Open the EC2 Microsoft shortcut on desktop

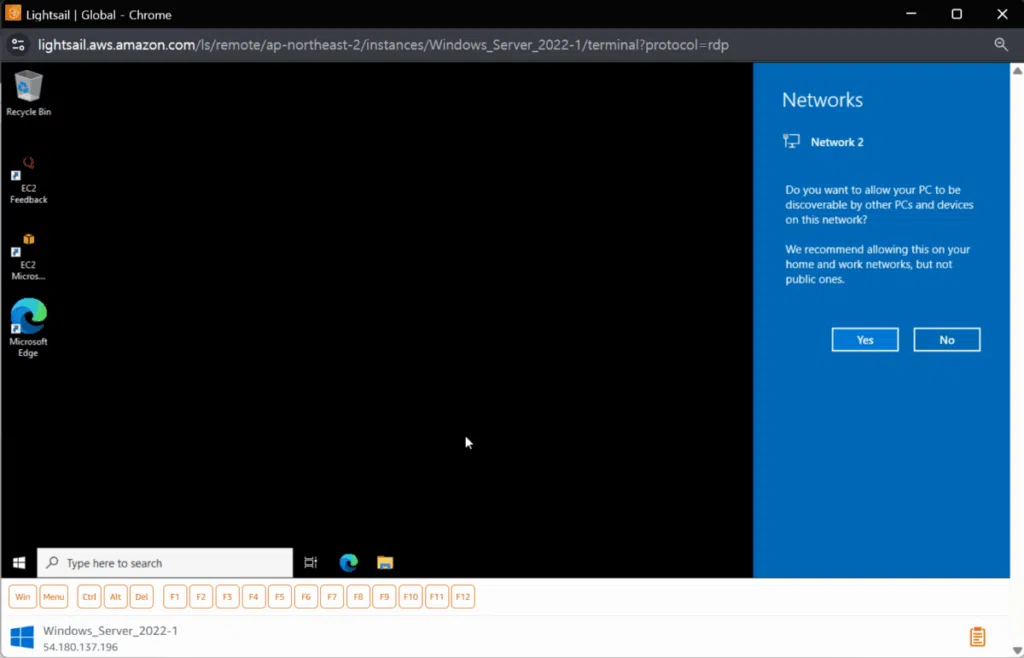[x=29, y=255]
